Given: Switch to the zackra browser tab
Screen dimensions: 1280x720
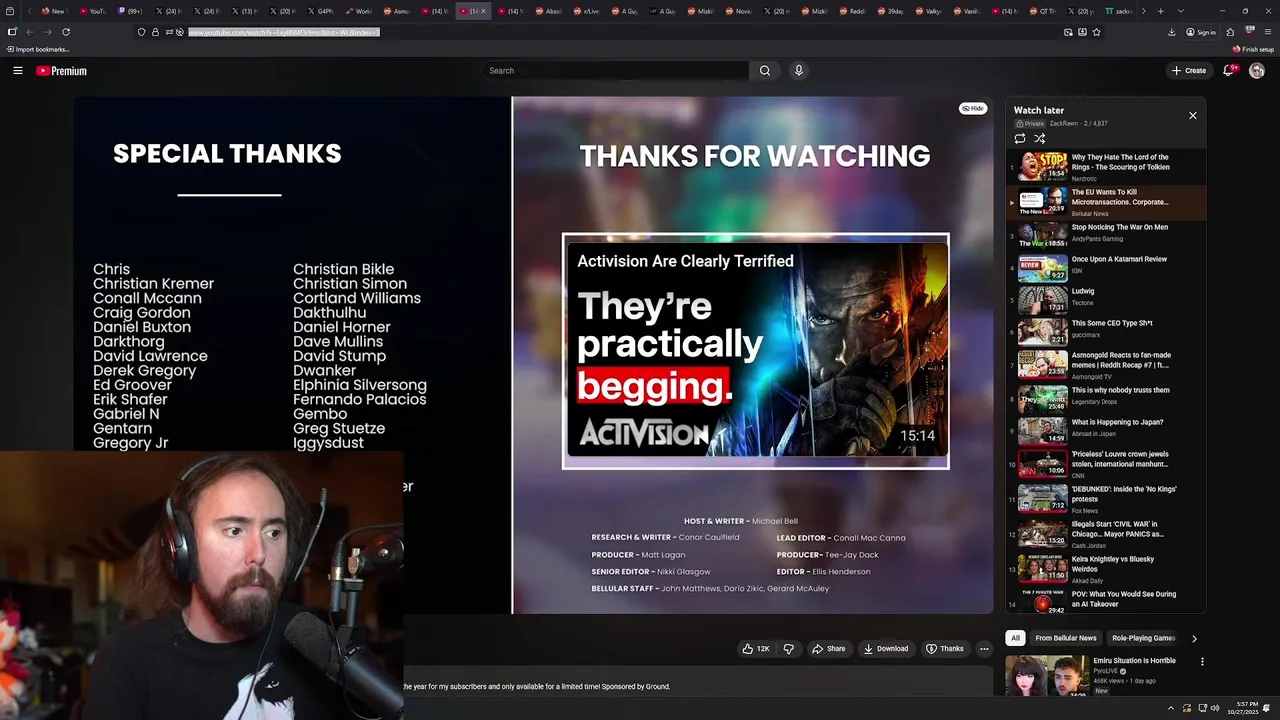Looking at the screenshot, I should click(1119, 11).
